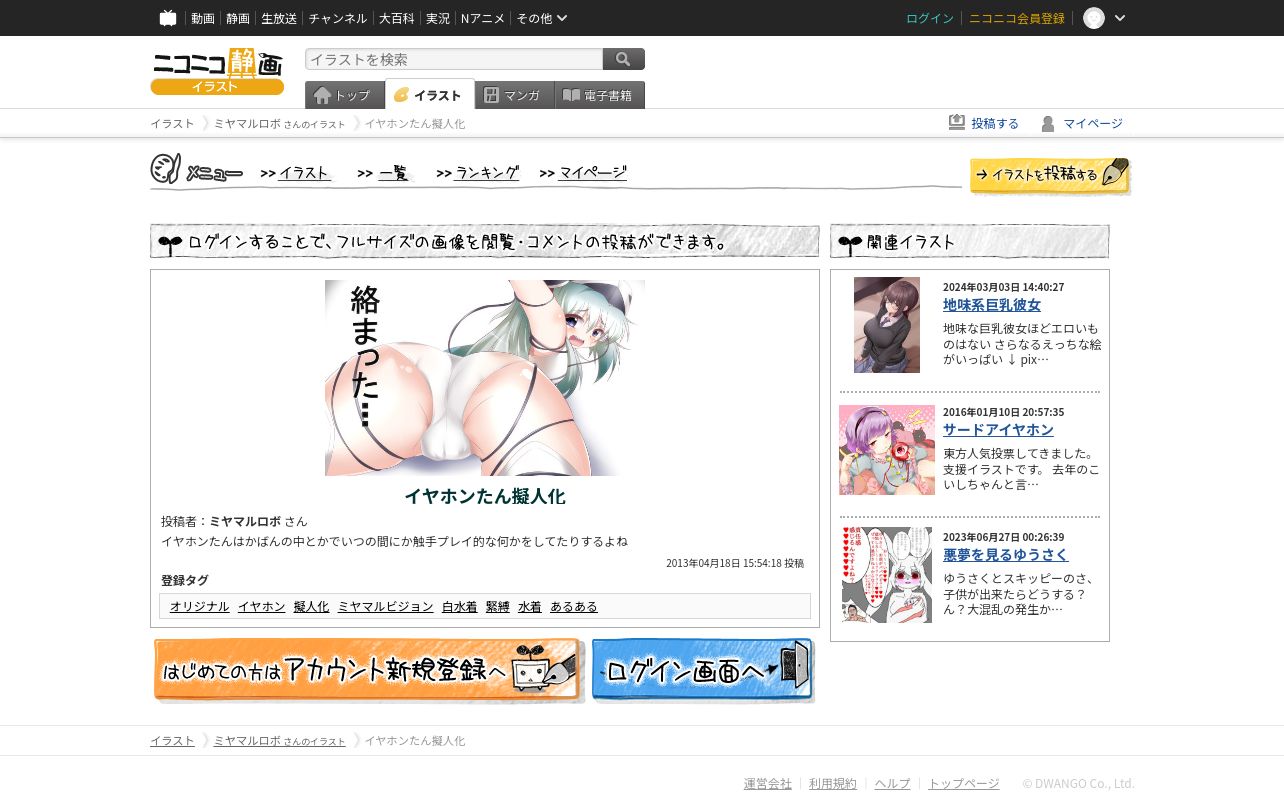Click the オリジナル tag
Image resolution: width=1284 pixels, height=810 pixels.
pos(200,606)
